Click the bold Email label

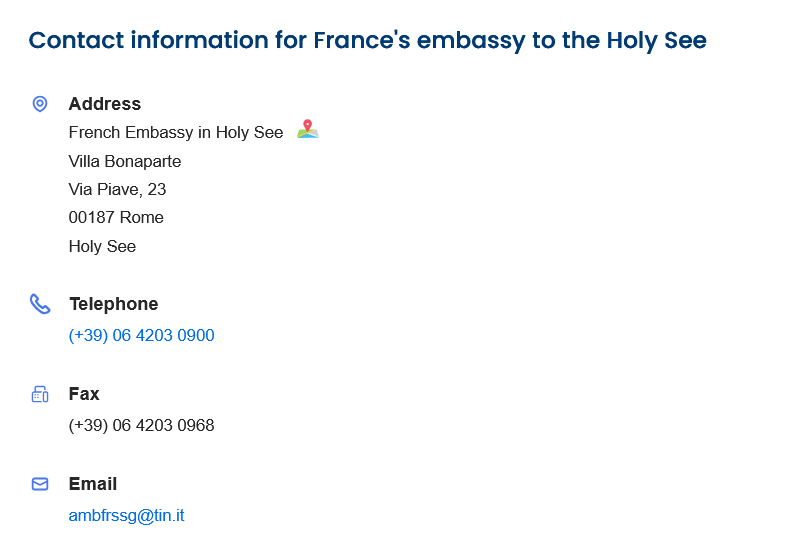(x=93, y=484)
